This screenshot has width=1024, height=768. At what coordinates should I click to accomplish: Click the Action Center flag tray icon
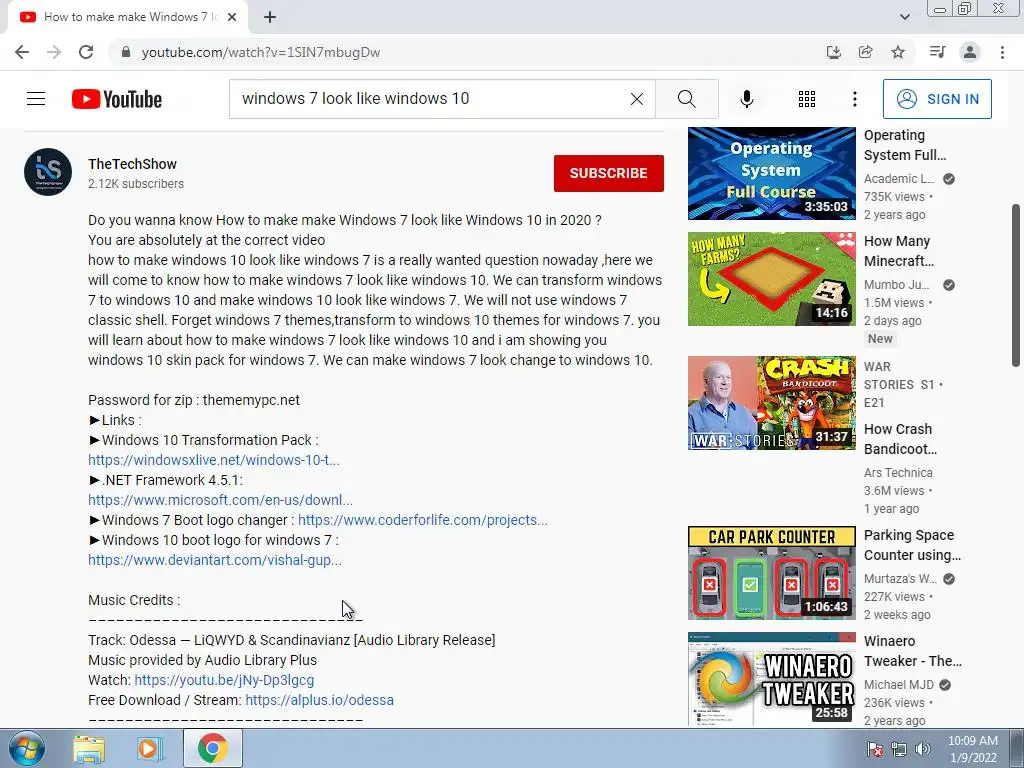[874, 749]
